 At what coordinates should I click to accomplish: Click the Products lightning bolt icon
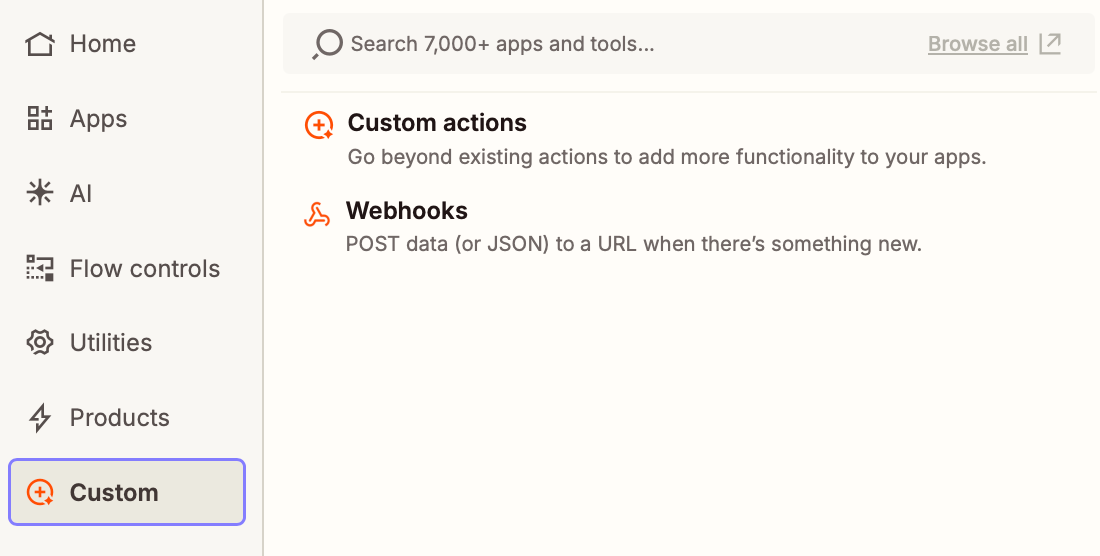(x=40, y=418)
